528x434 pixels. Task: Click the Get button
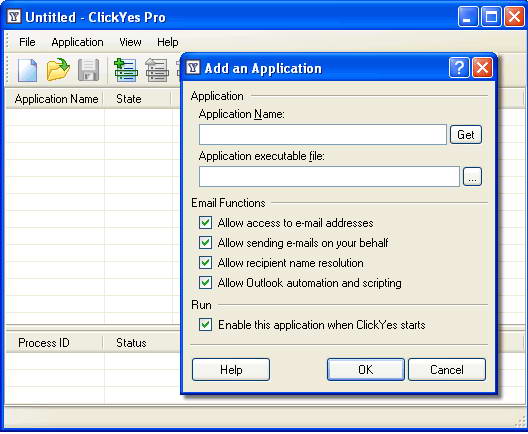[466, 135]
